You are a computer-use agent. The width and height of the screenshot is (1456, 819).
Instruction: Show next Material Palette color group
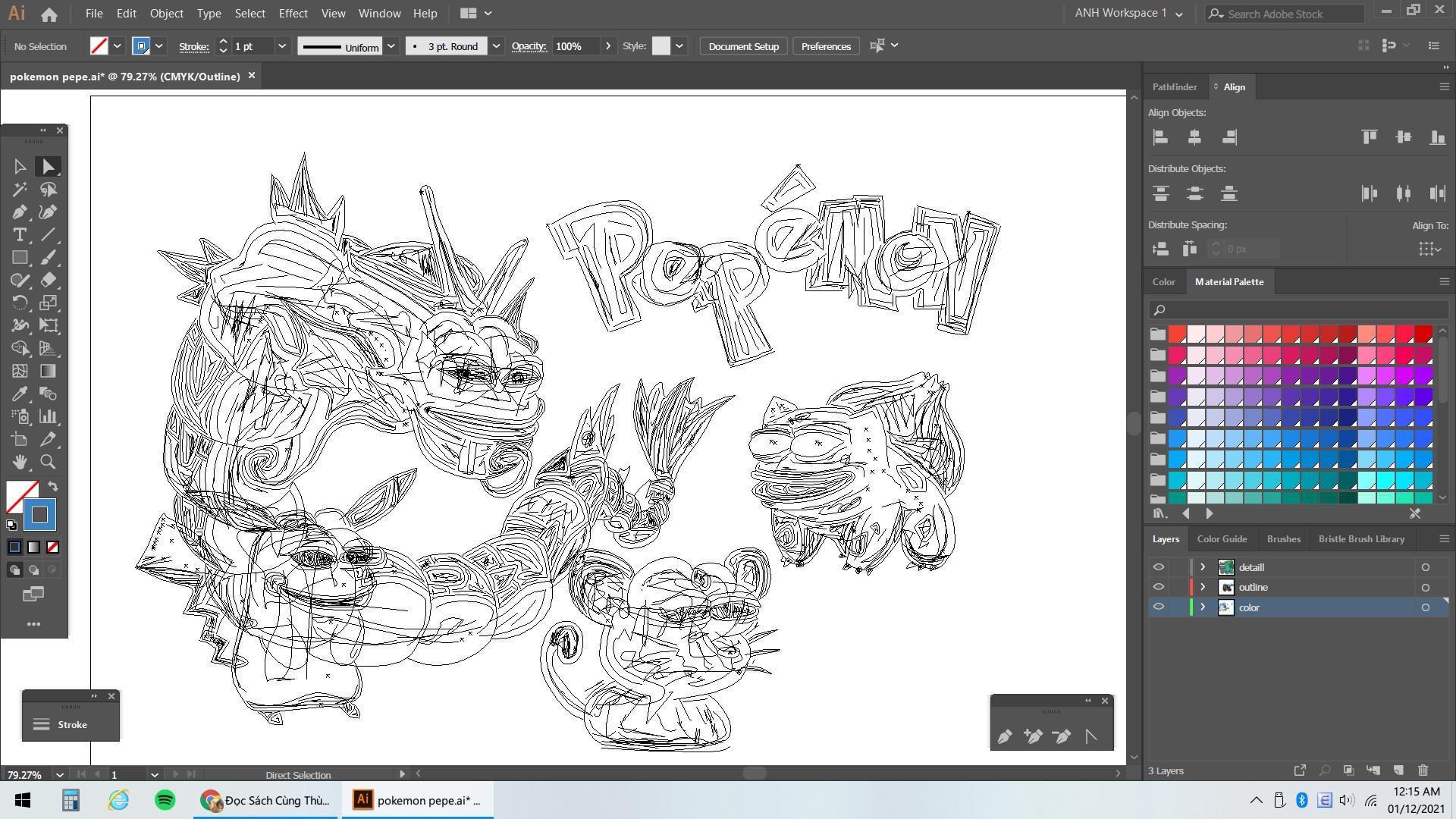(1209, 513)
